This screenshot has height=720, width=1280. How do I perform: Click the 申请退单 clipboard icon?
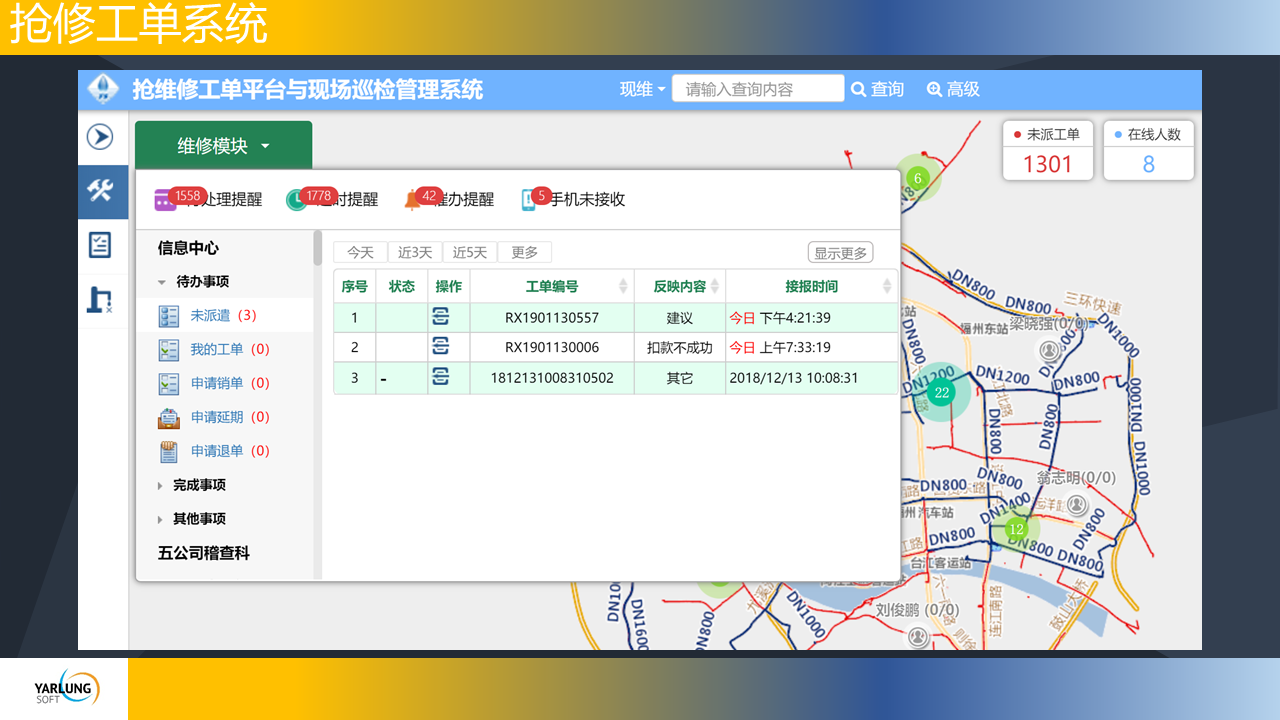point(169,452)
